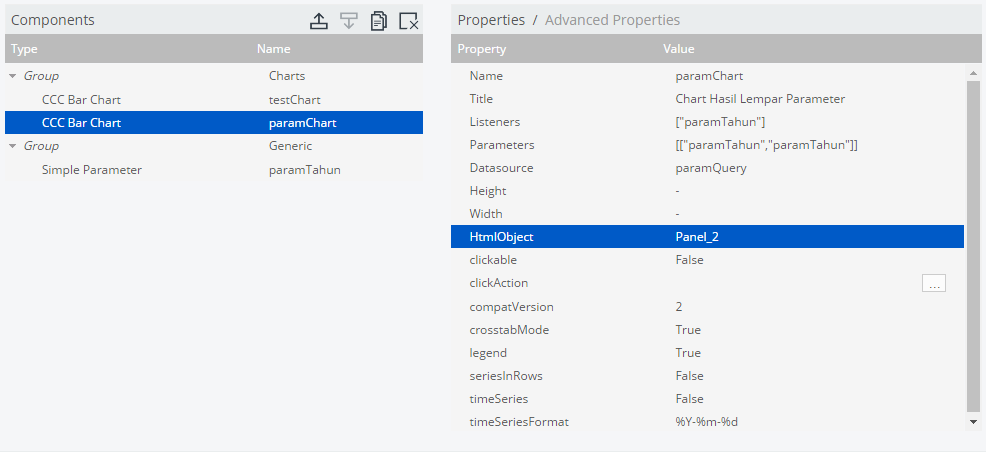Open the clickAction editor ellipsis button
The image size is (986, 452).
[933, 284]
